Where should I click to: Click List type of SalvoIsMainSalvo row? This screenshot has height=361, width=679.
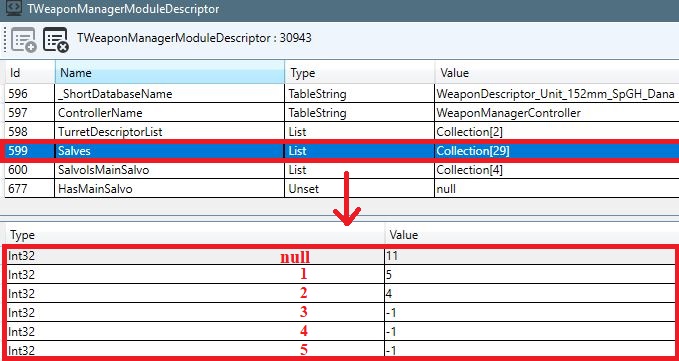(x=359, y=170)
